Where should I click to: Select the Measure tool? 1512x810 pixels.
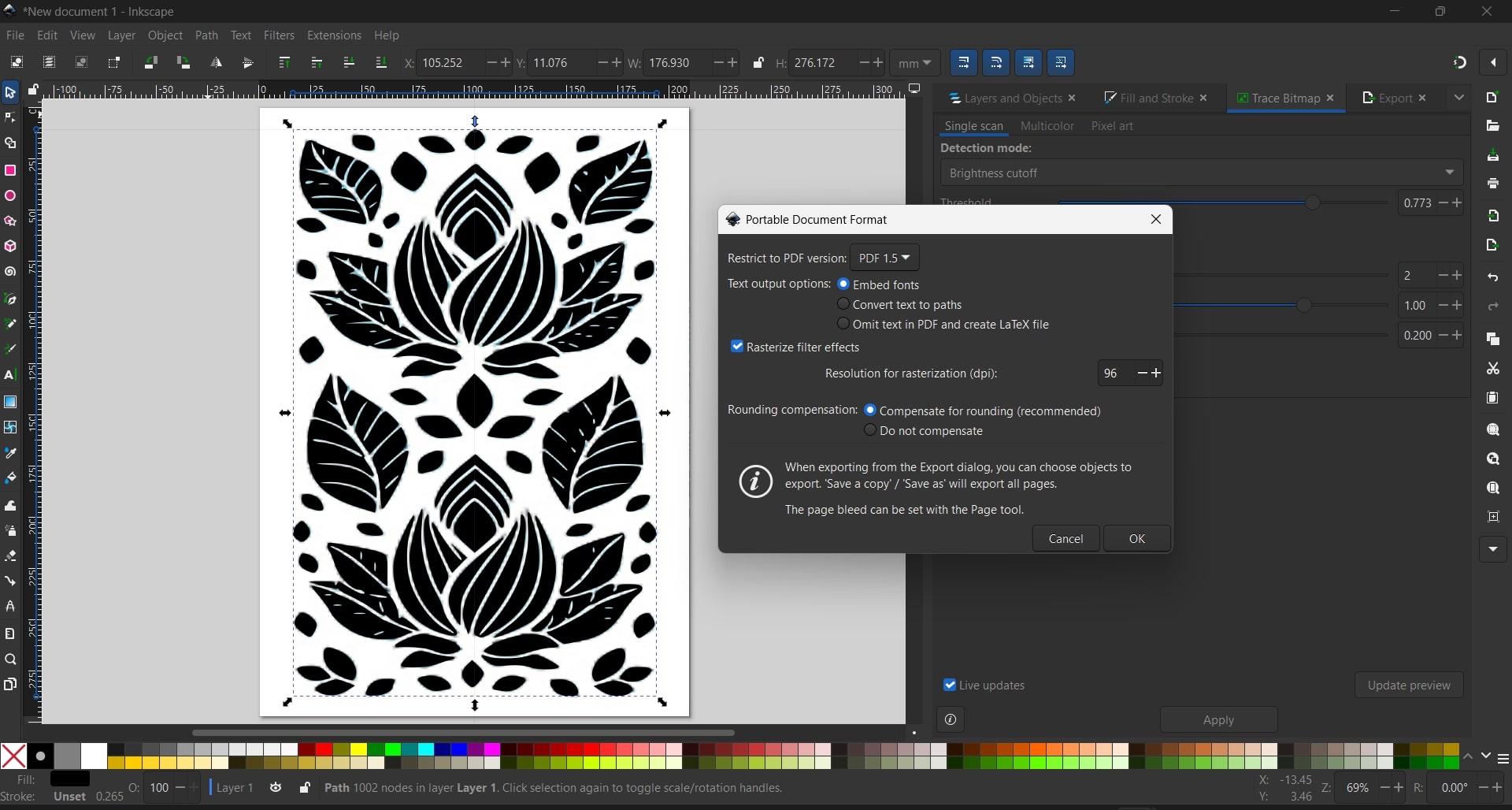(10, 634)
